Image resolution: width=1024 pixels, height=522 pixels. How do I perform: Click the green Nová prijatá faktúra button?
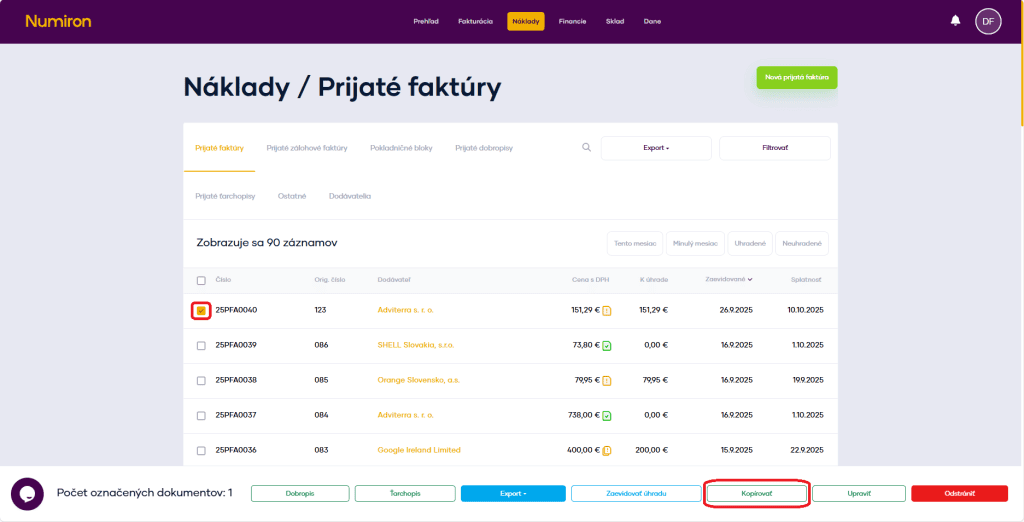[x=796, y=78]
